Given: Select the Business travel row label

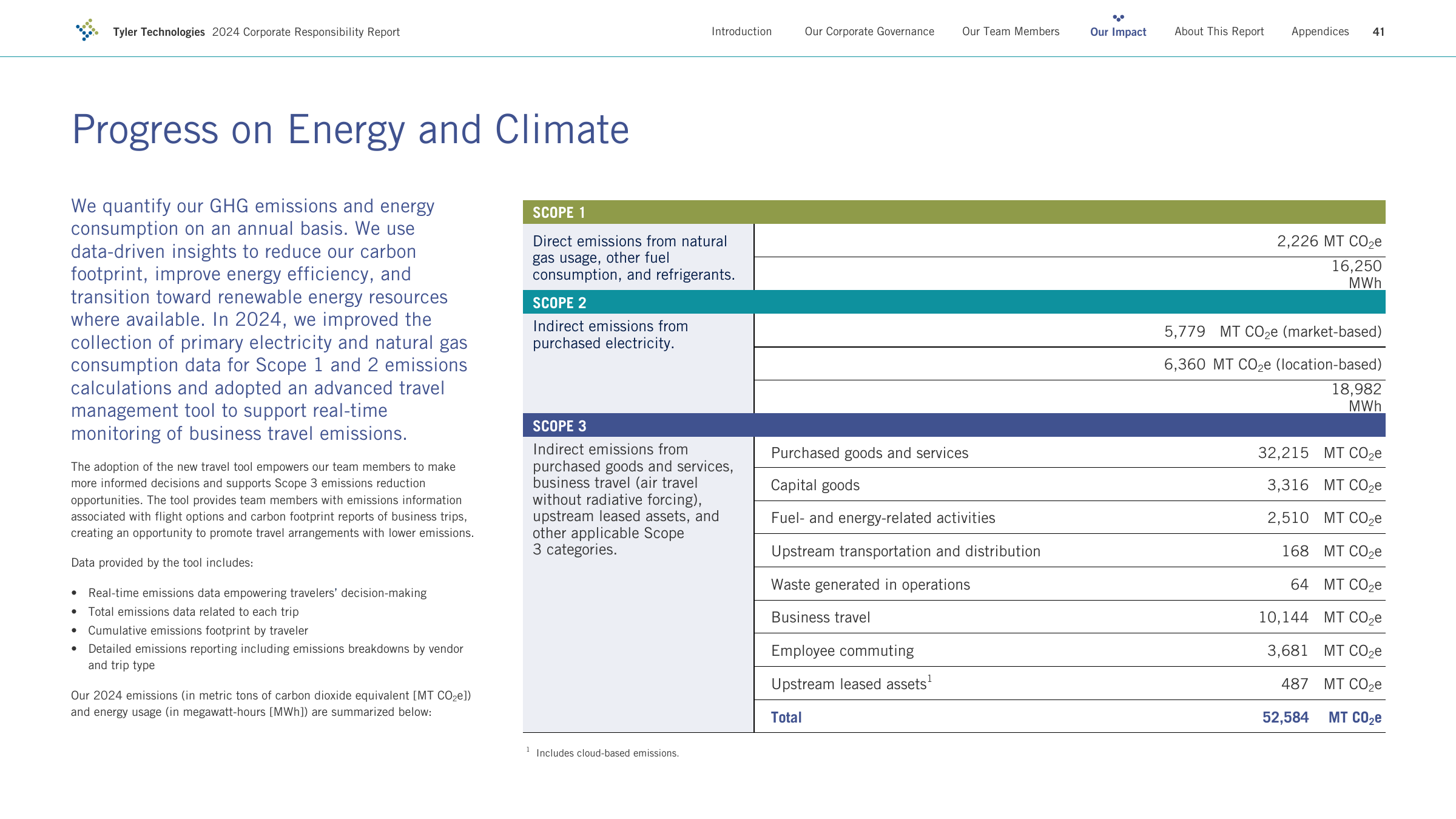Looking at the screenshot, I should (x=820, y=618).
